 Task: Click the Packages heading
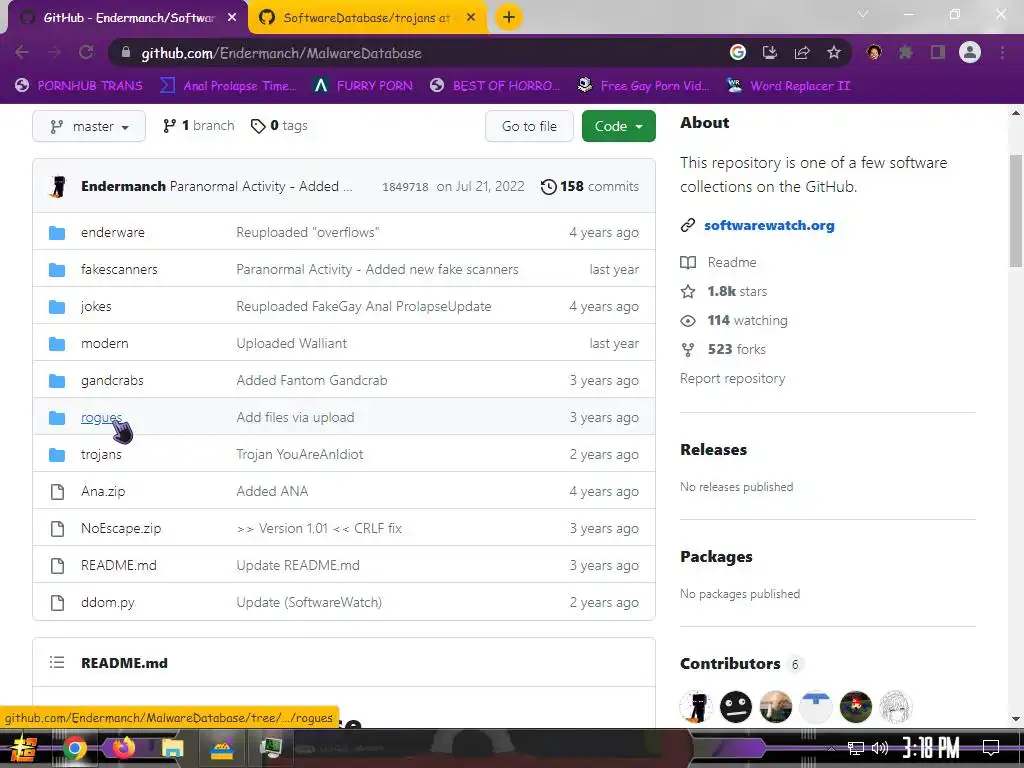716,556
